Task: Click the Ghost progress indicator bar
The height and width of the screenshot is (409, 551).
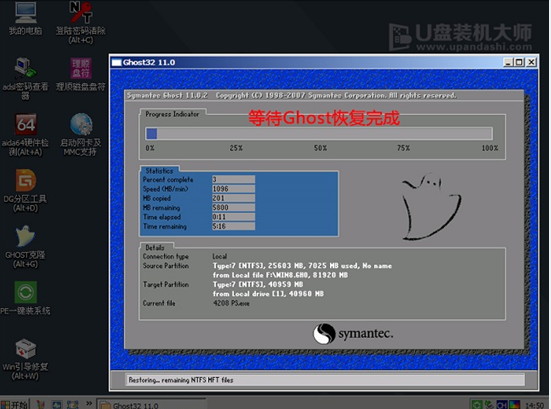Action: (x=319, y=134)
